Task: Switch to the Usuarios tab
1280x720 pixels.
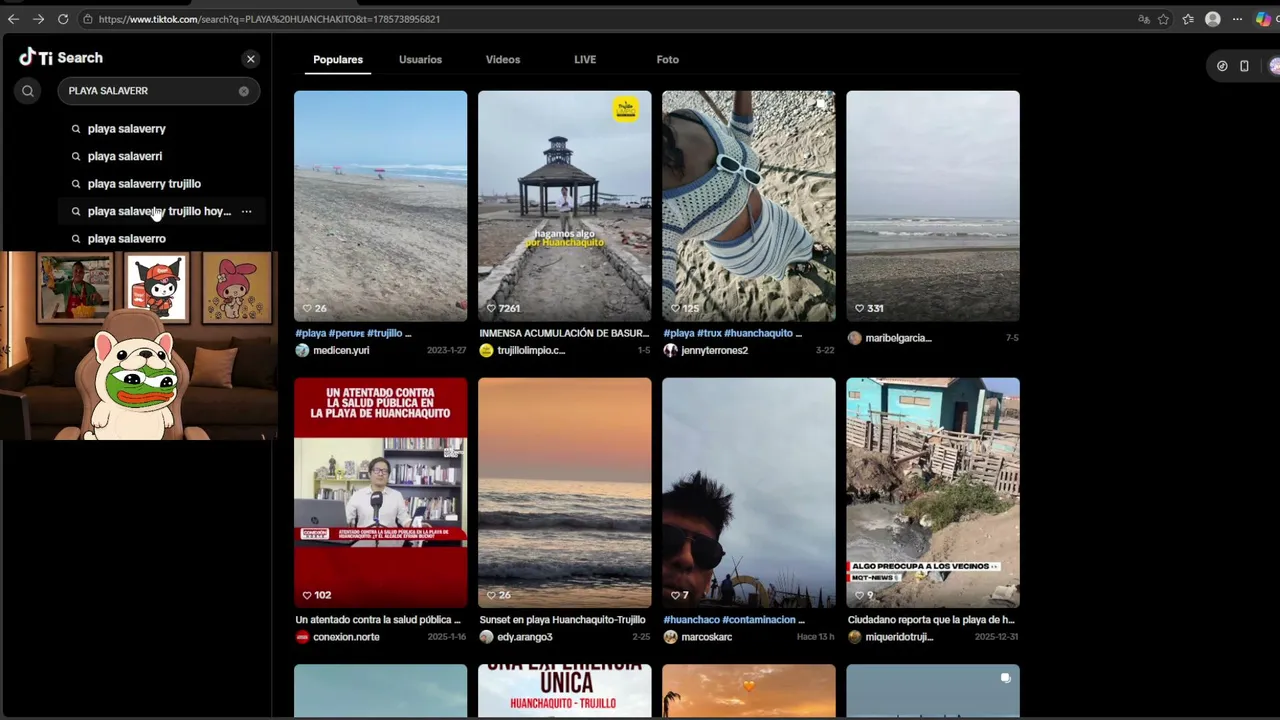Action: coord(420,60)
